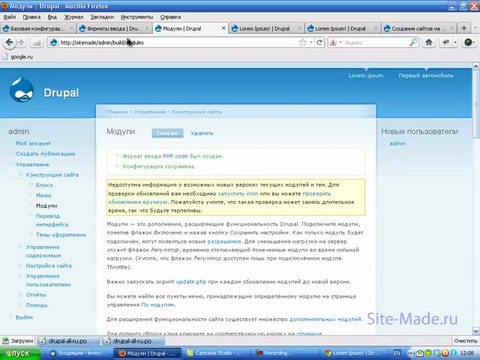Click the add-on icon next to Home
The image size is (480, 360).
pos(446,42)
